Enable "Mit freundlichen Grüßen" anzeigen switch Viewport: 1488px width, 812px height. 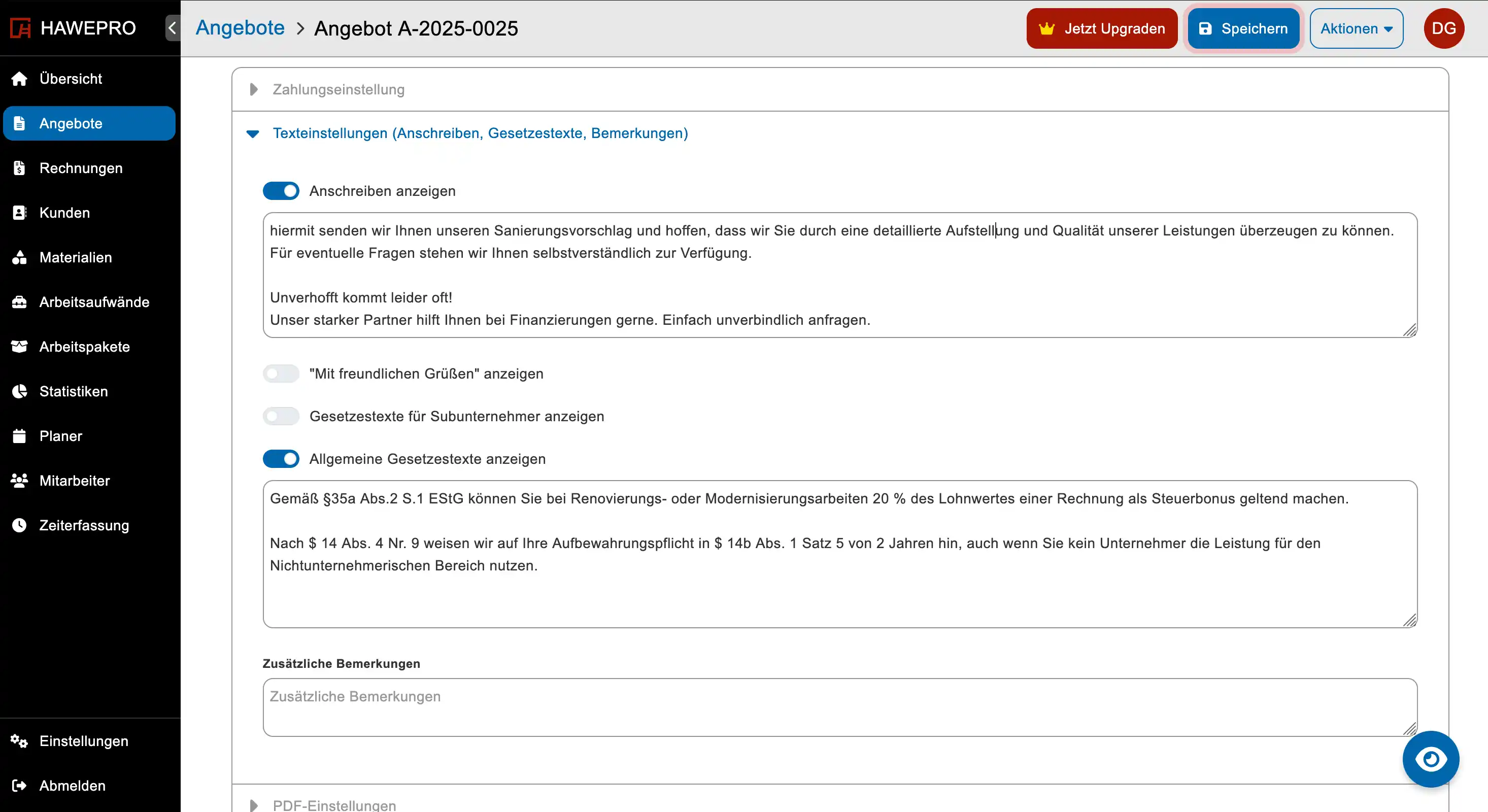281,374
